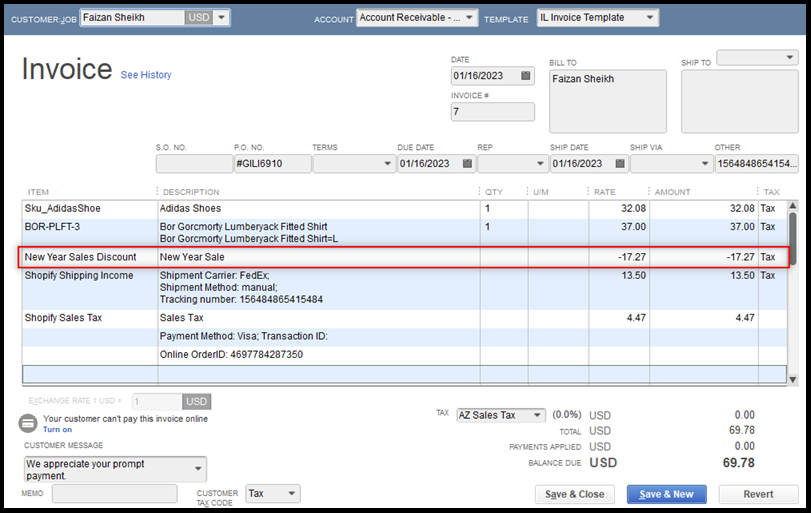Screen dimensions: 811x513
Task: Click the Save & New button
Action: point(666,494)
